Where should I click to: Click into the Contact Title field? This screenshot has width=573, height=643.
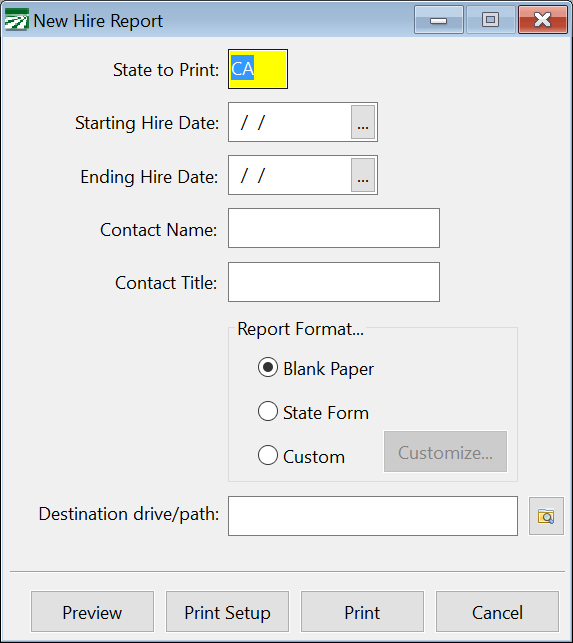pos(334,282)
